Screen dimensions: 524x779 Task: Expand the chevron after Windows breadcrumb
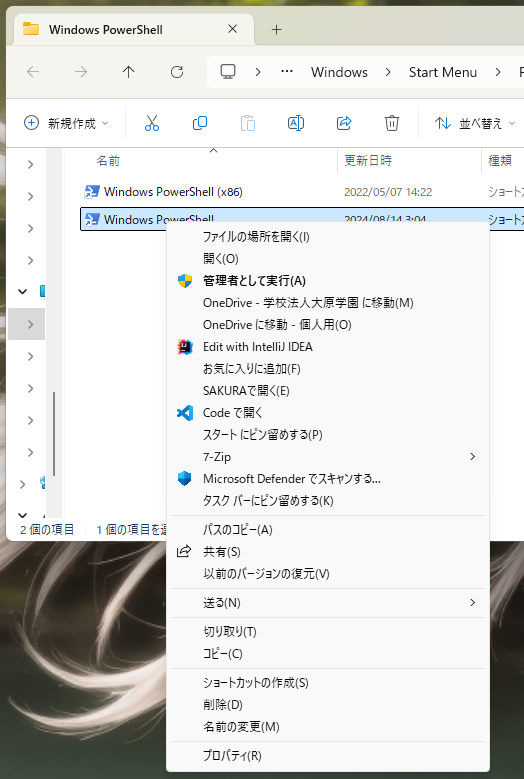point(388,72)
